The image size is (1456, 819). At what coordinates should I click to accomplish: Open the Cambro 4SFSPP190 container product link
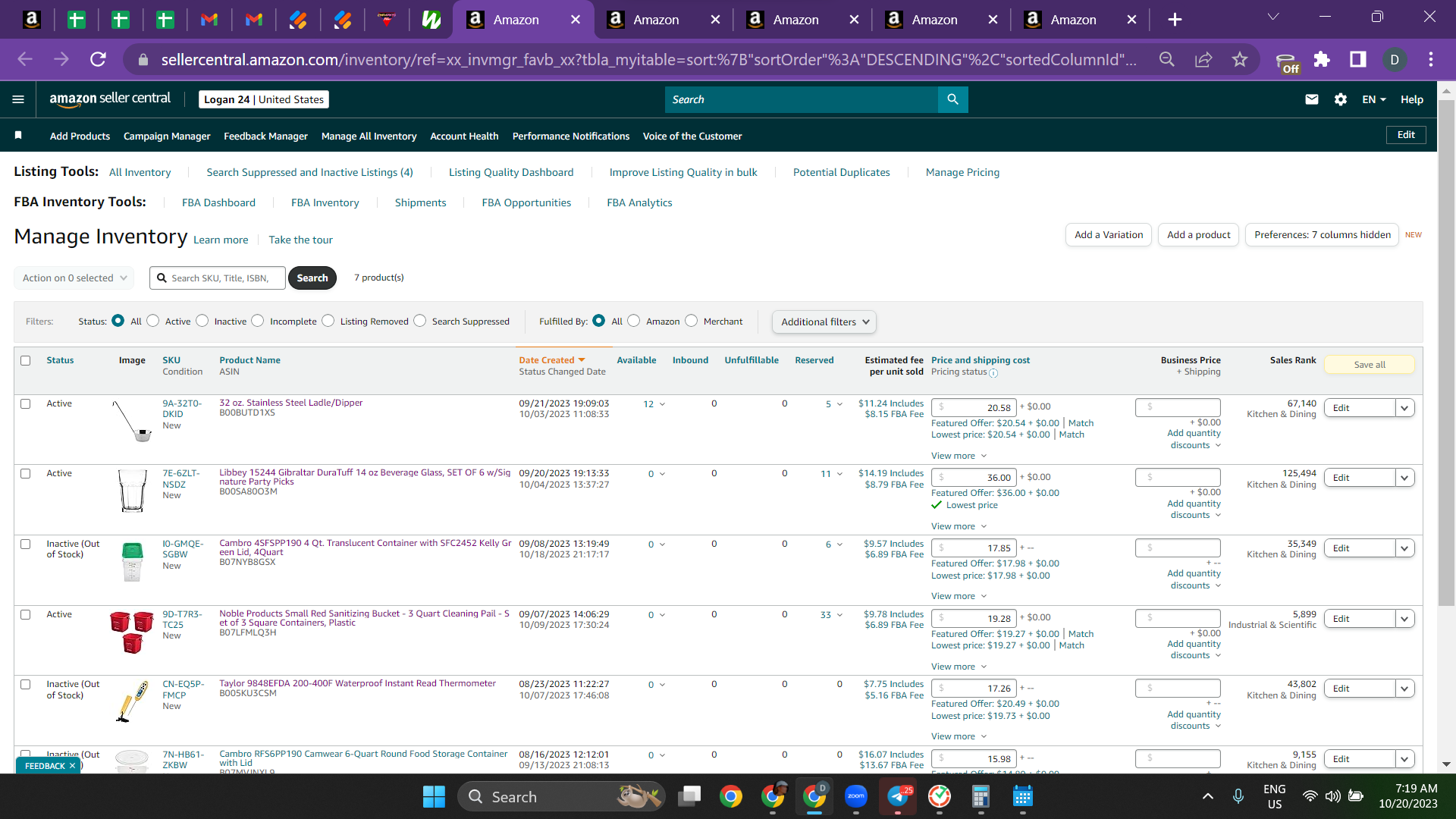(365, 548)
